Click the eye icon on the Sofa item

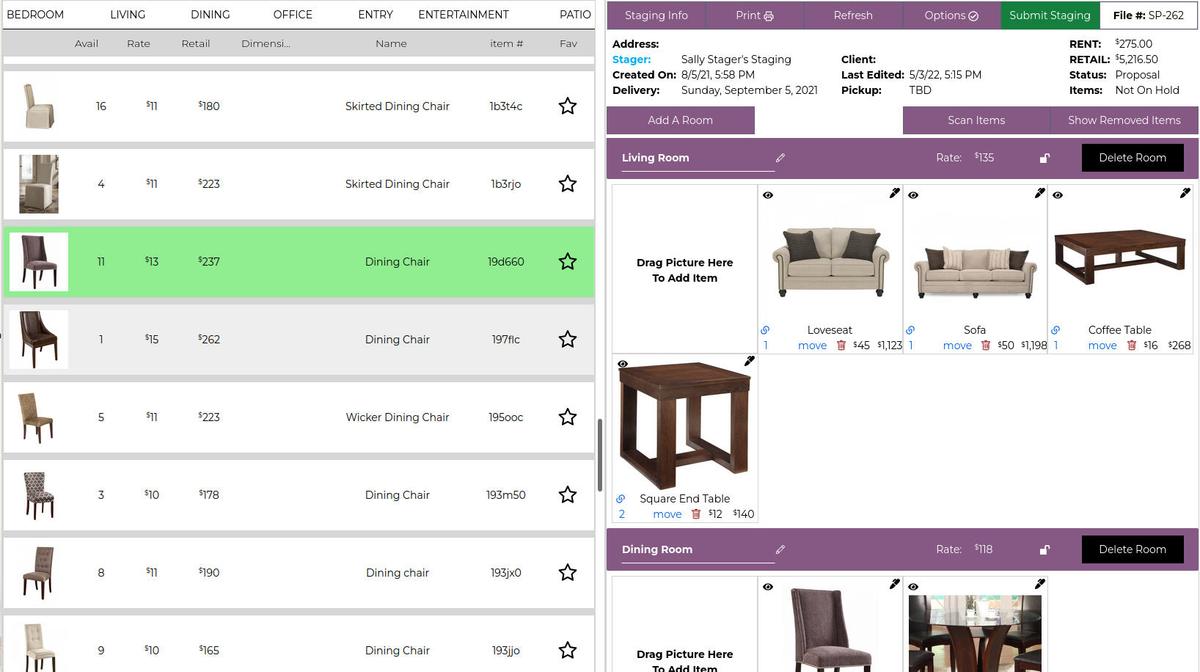coord(912,194)
